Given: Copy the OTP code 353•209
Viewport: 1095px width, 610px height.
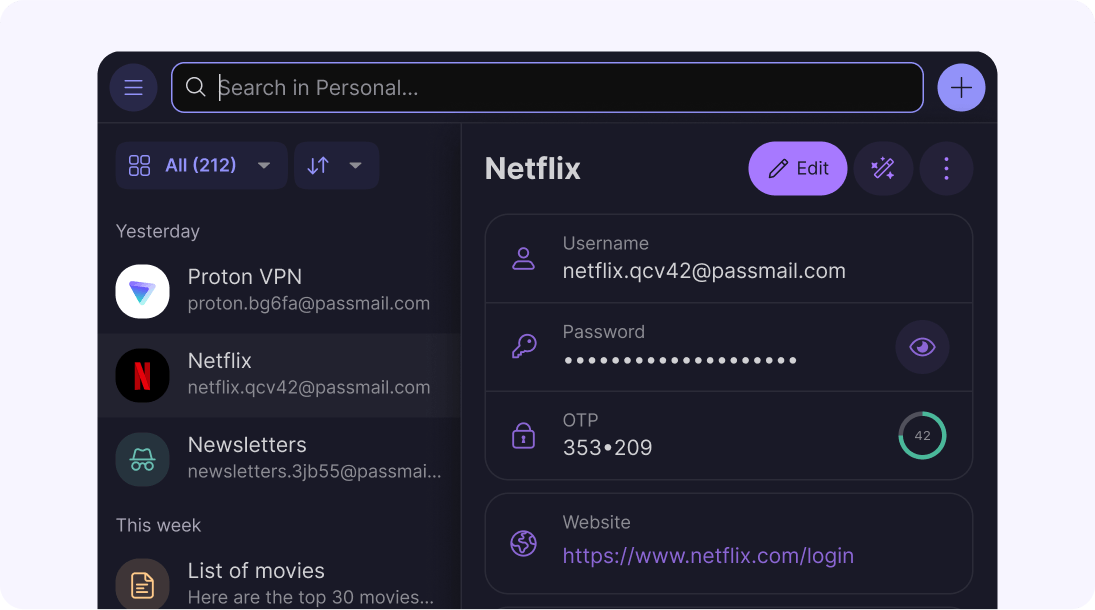Looking at the screenshot, I should [607, 448].
